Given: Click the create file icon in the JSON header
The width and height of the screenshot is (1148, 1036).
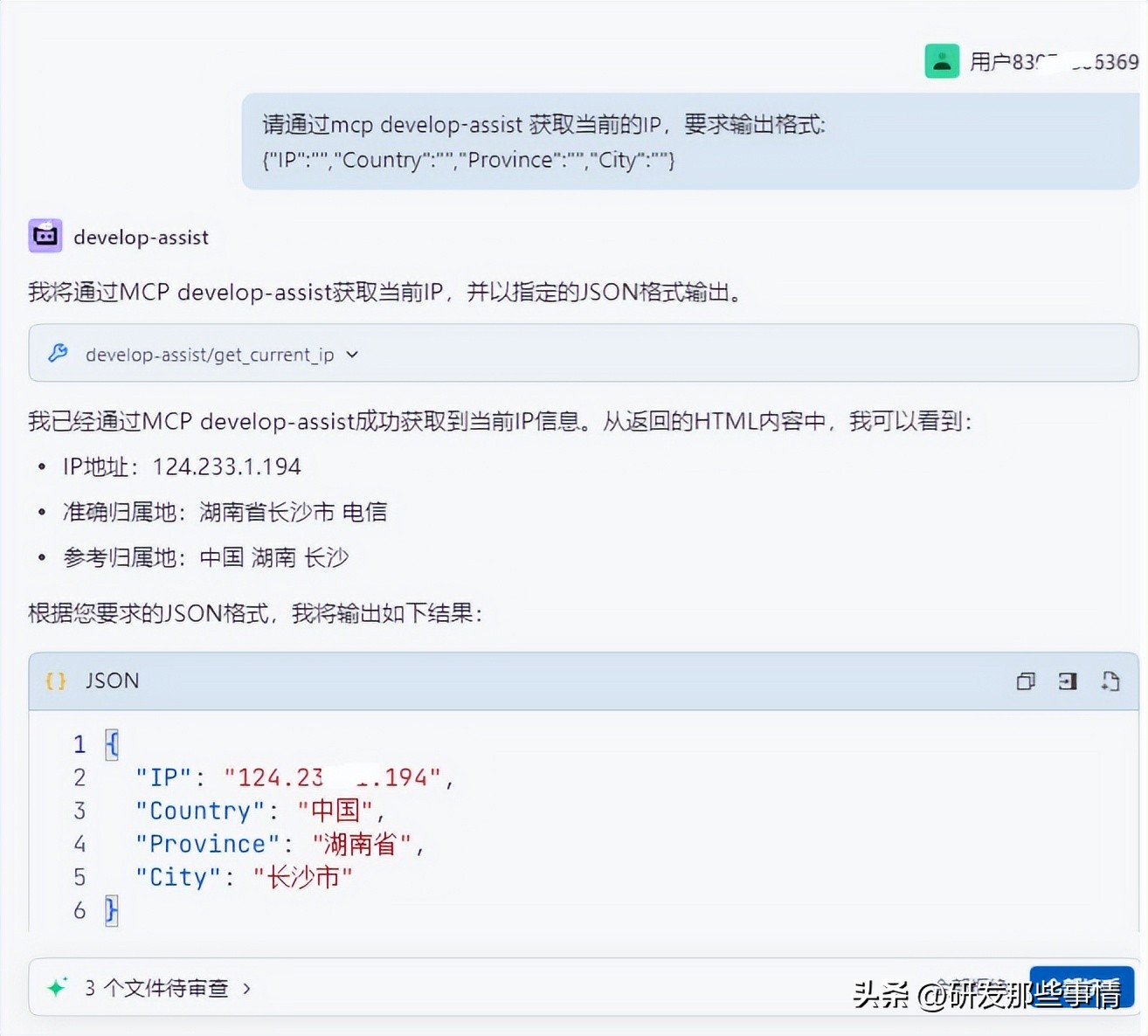Looking at the screenshot, I should coord(1110,681).
